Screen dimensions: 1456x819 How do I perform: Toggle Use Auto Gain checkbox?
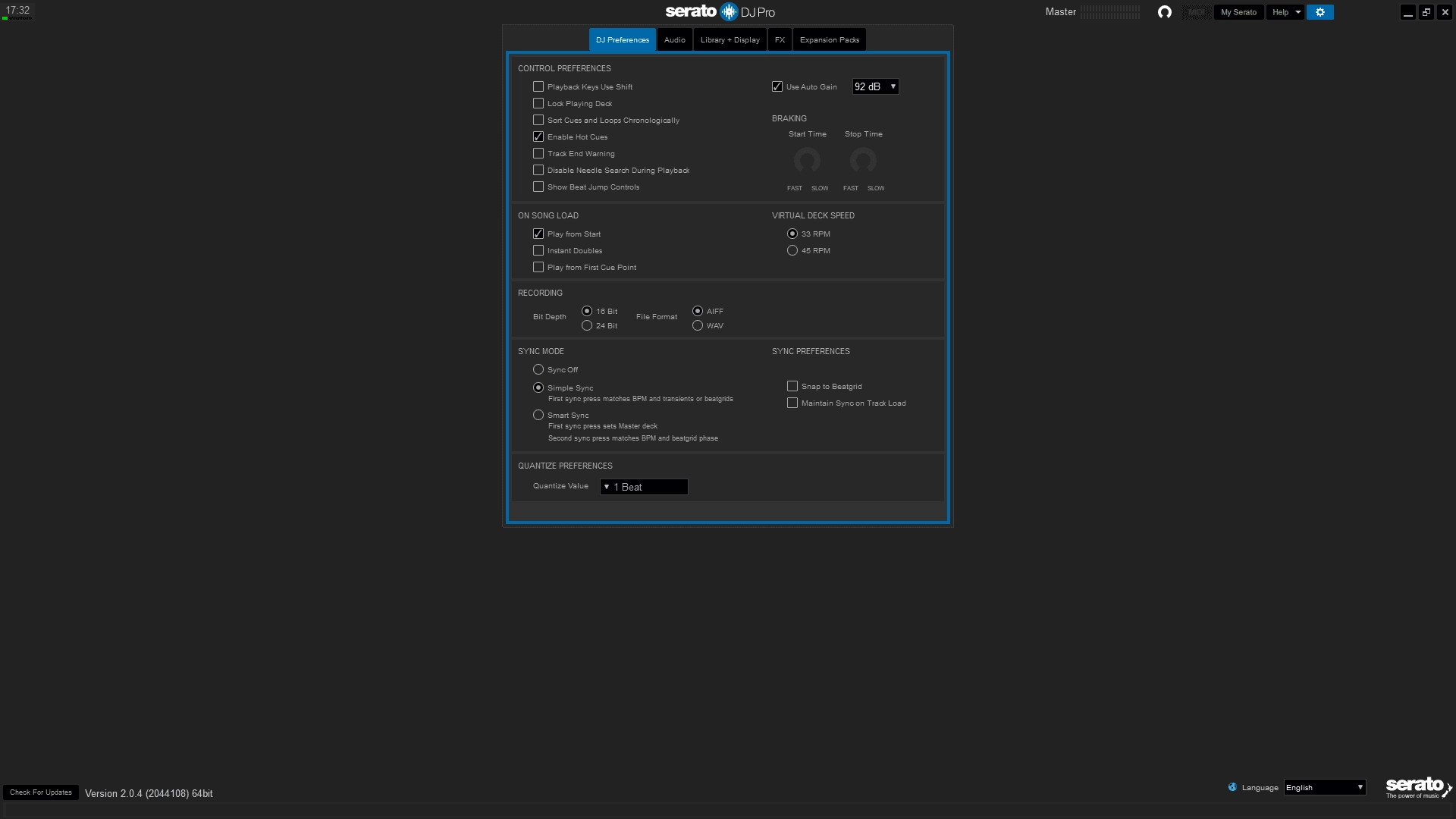tap(777, 87)
